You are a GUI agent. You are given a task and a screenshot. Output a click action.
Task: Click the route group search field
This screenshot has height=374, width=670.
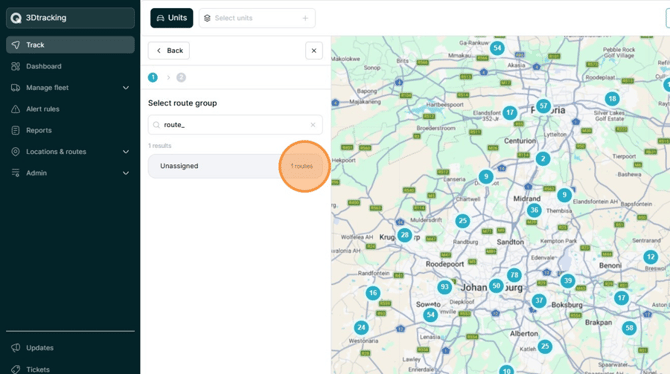(x=235, y=125)
